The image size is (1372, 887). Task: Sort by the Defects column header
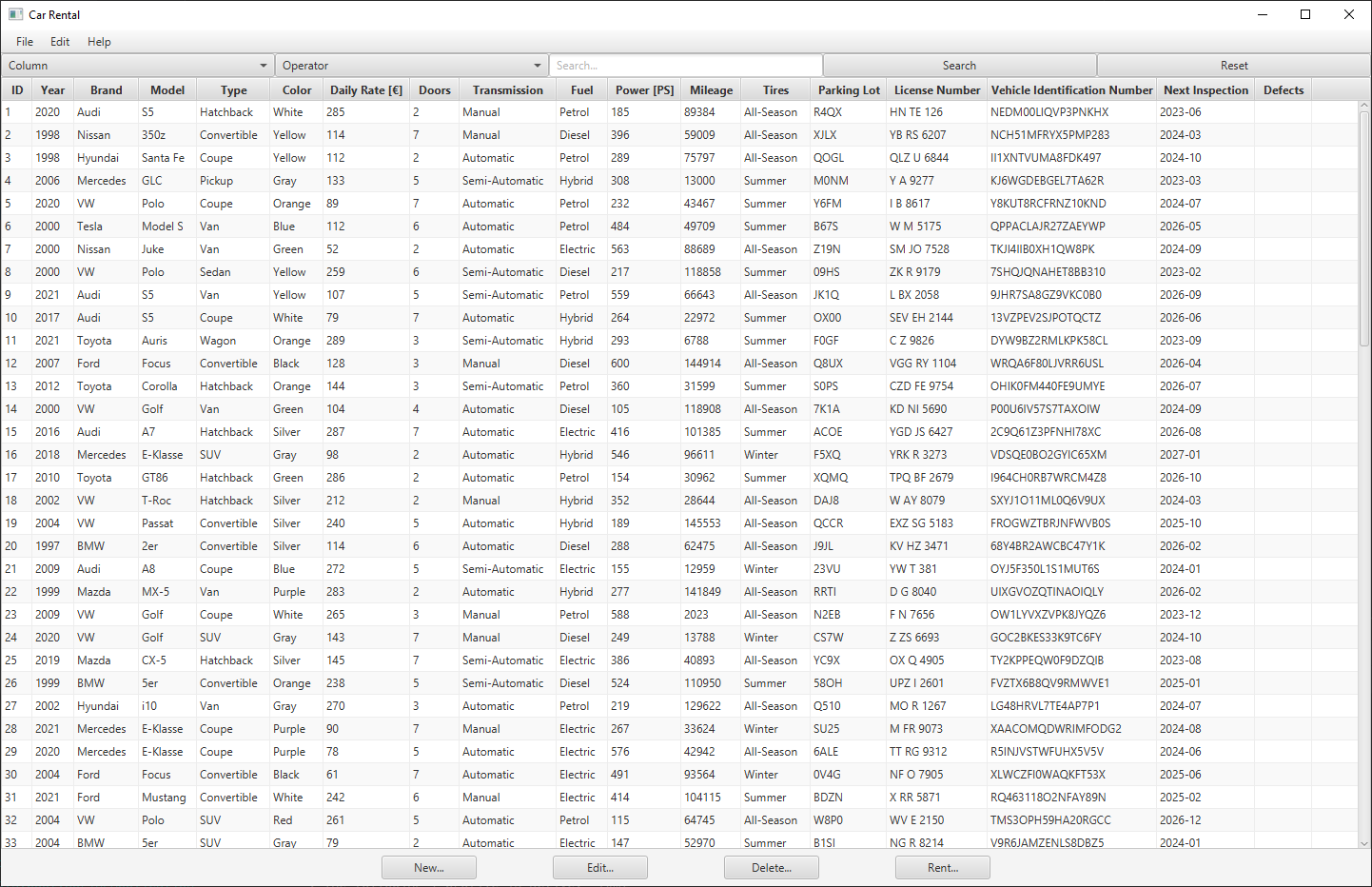[1284, 90]
